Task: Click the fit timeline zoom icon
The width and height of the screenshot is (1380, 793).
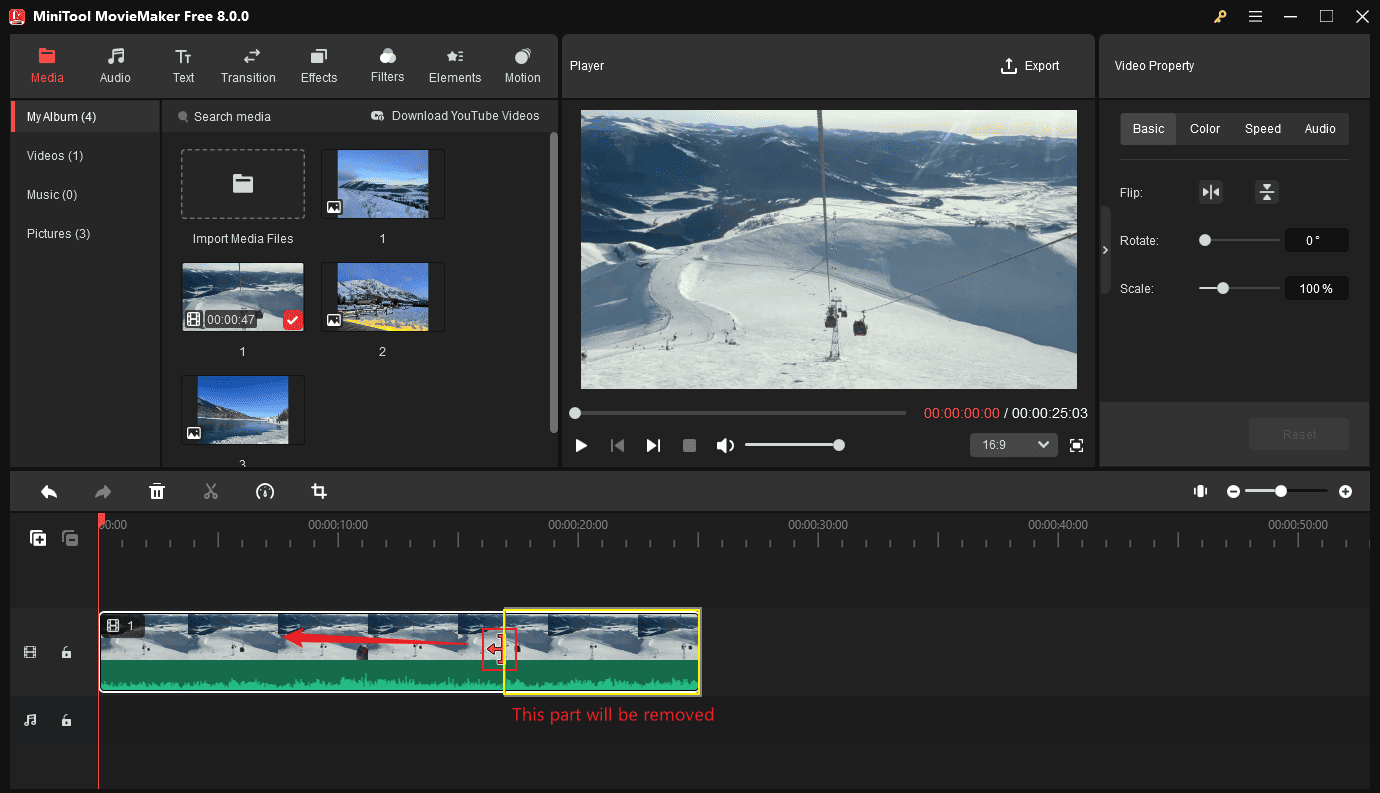Action: [1200, 491]
